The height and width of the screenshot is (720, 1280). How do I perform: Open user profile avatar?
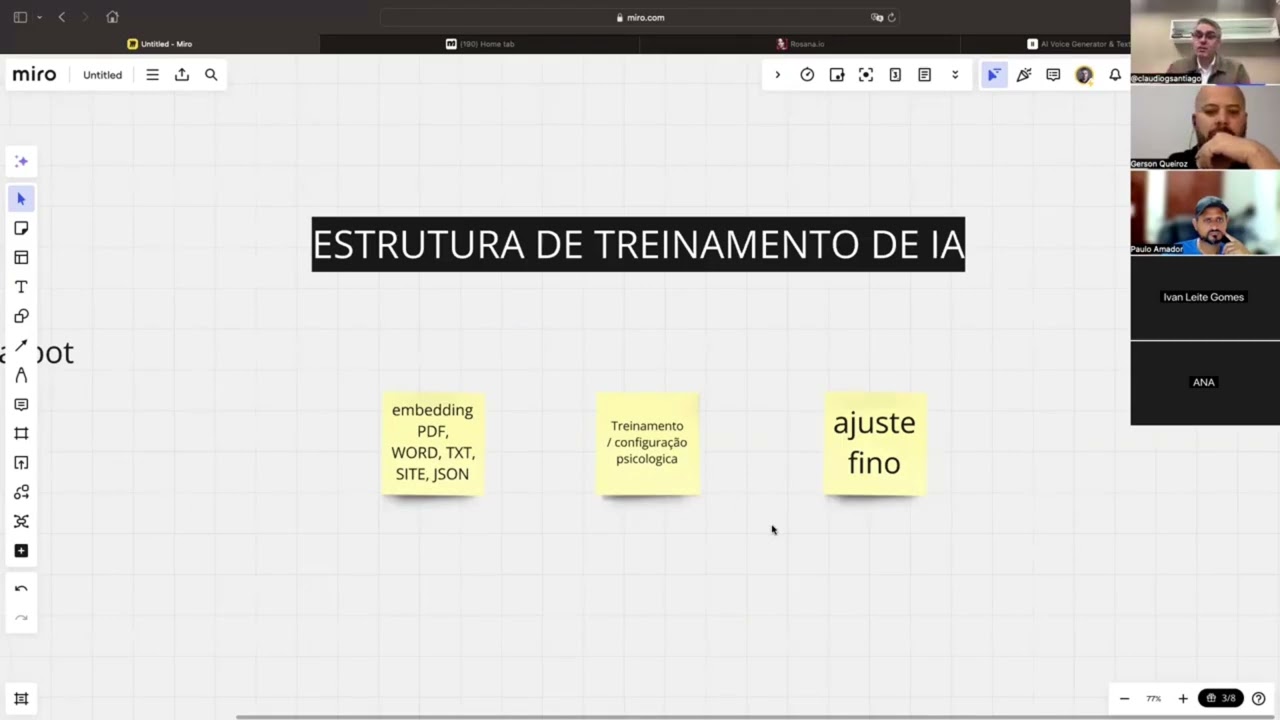[x=1084, y=75]
